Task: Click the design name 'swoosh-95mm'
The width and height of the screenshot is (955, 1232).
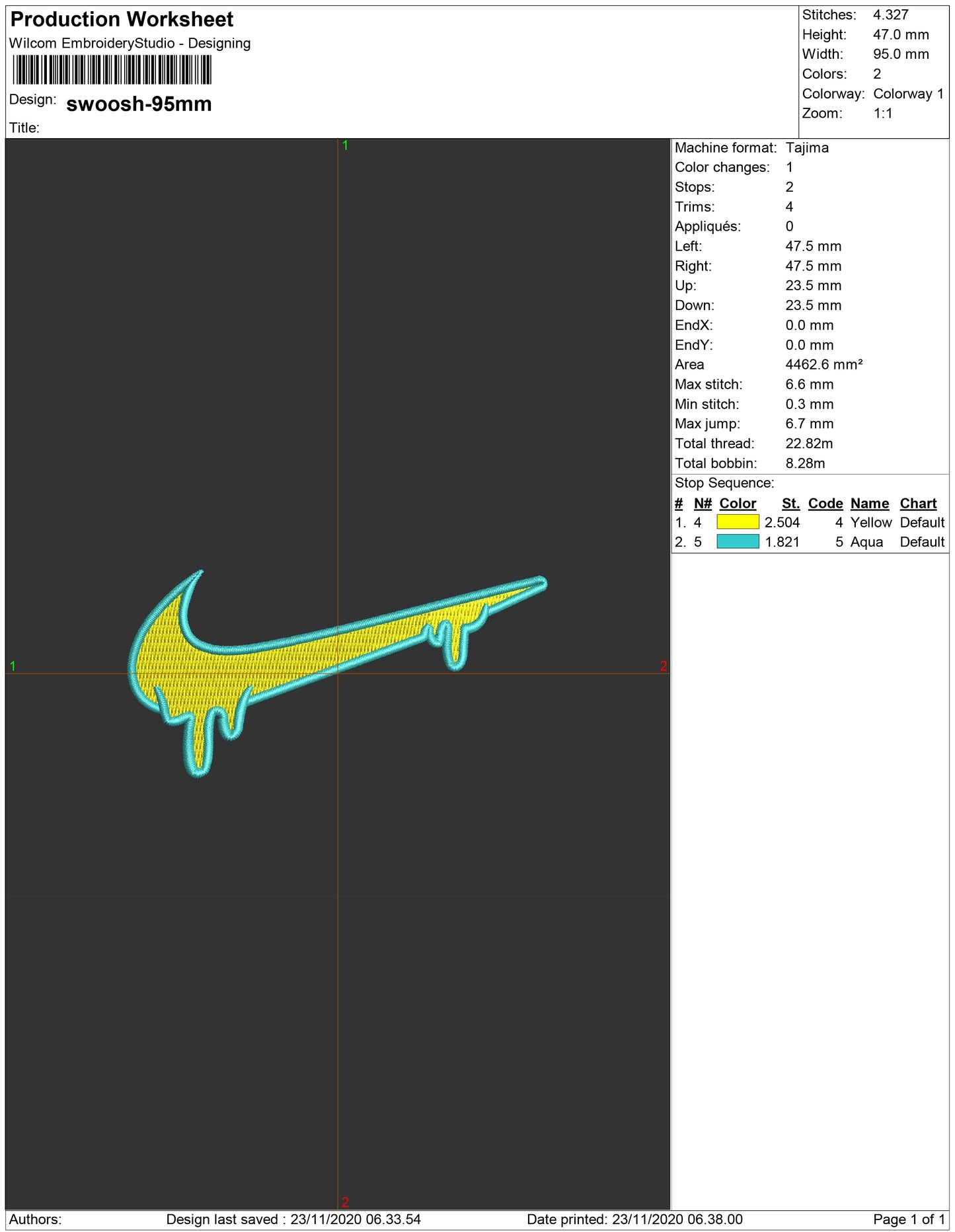Action: 139,104
